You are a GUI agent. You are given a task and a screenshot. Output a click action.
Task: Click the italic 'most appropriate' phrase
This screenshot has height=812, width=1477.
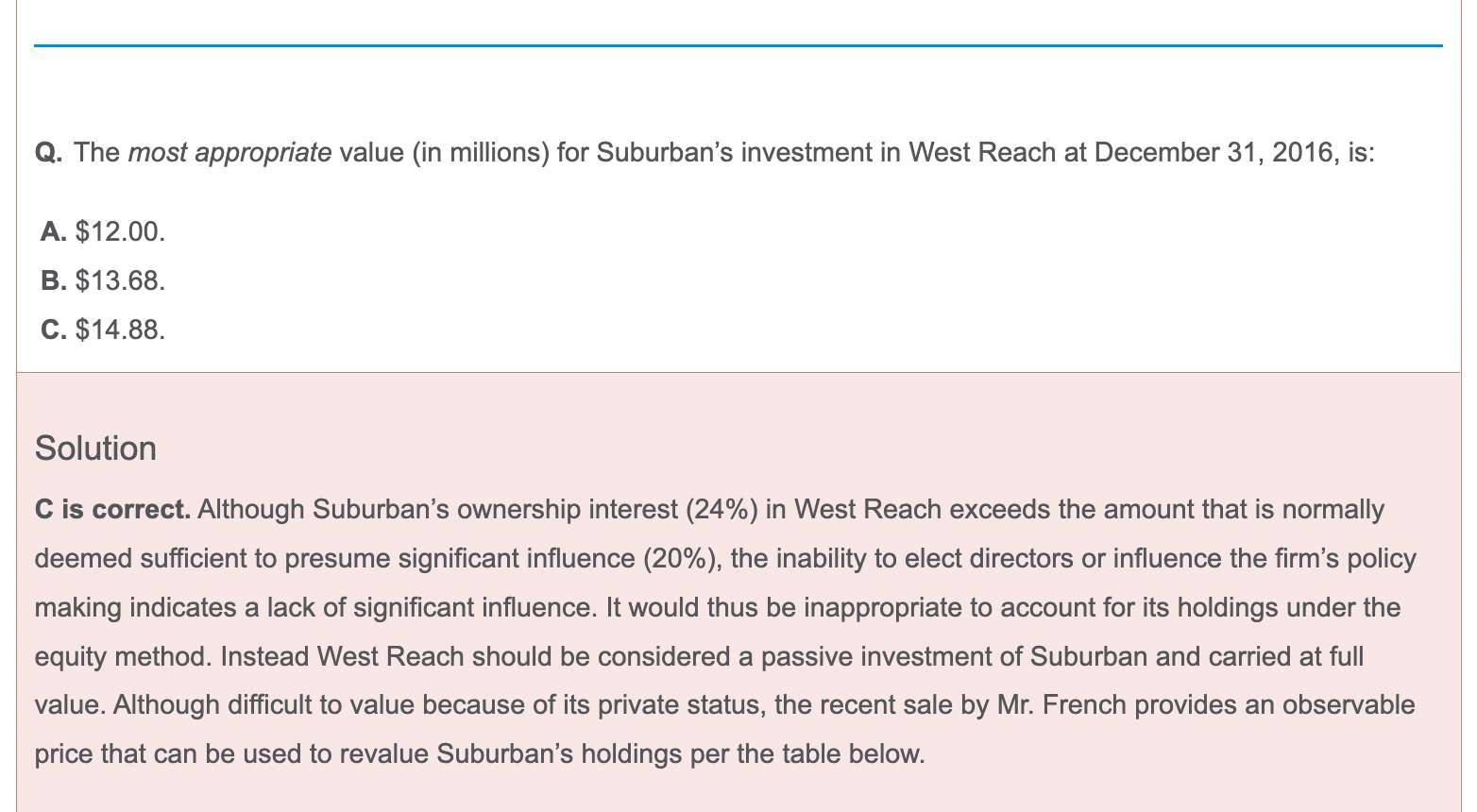pyautogui.click(x=229, y=152)
